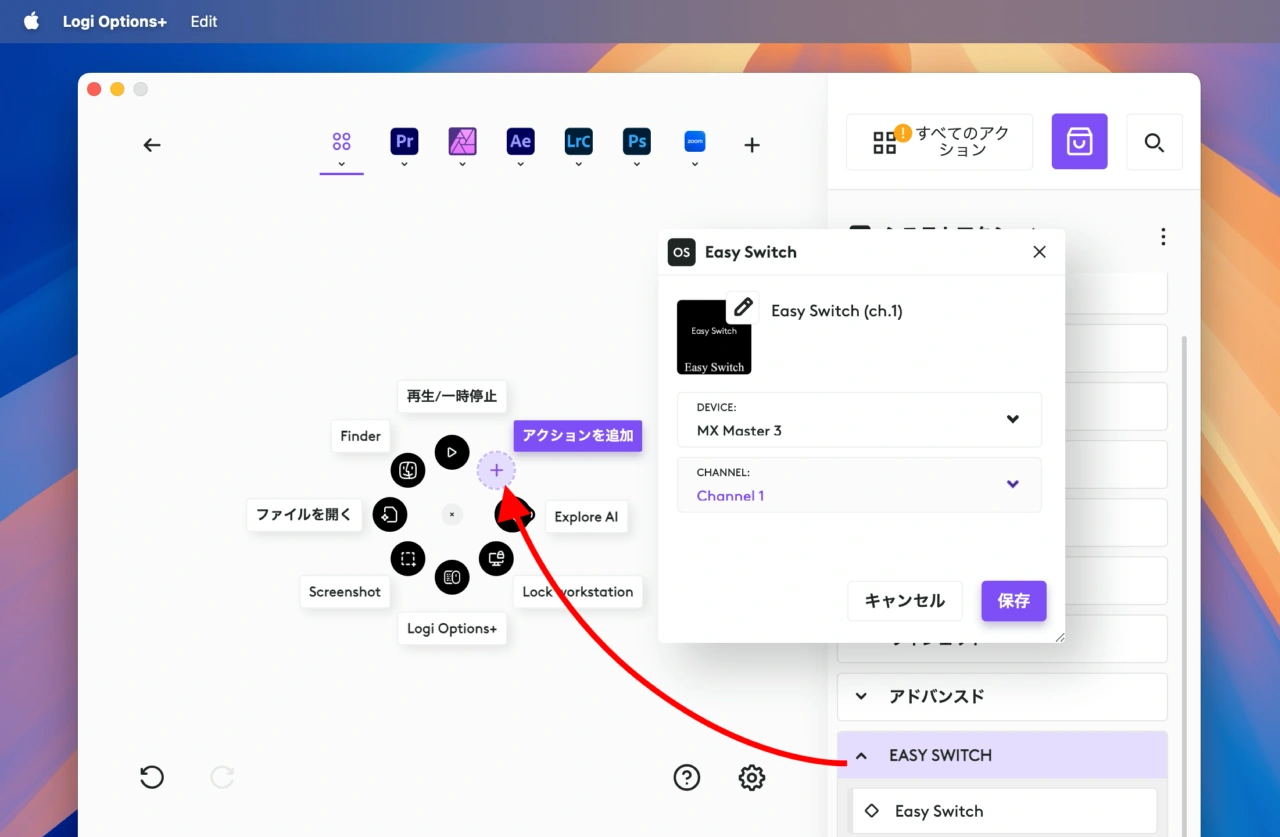The width and height of the screenshot is (1280, 837).
Task: Select the Screenshot icon in the radial menu
Action: pyautogui.click(x=408, y=558)
